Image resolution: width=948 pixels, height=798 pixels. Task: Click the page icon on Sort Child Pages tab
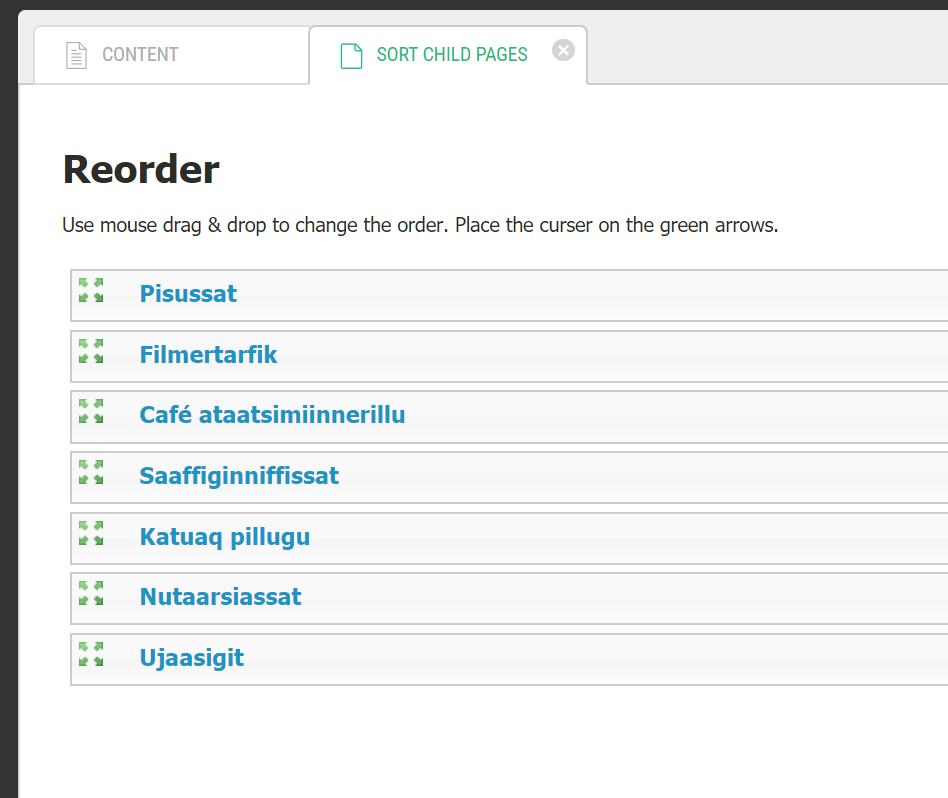click(351, 55)
